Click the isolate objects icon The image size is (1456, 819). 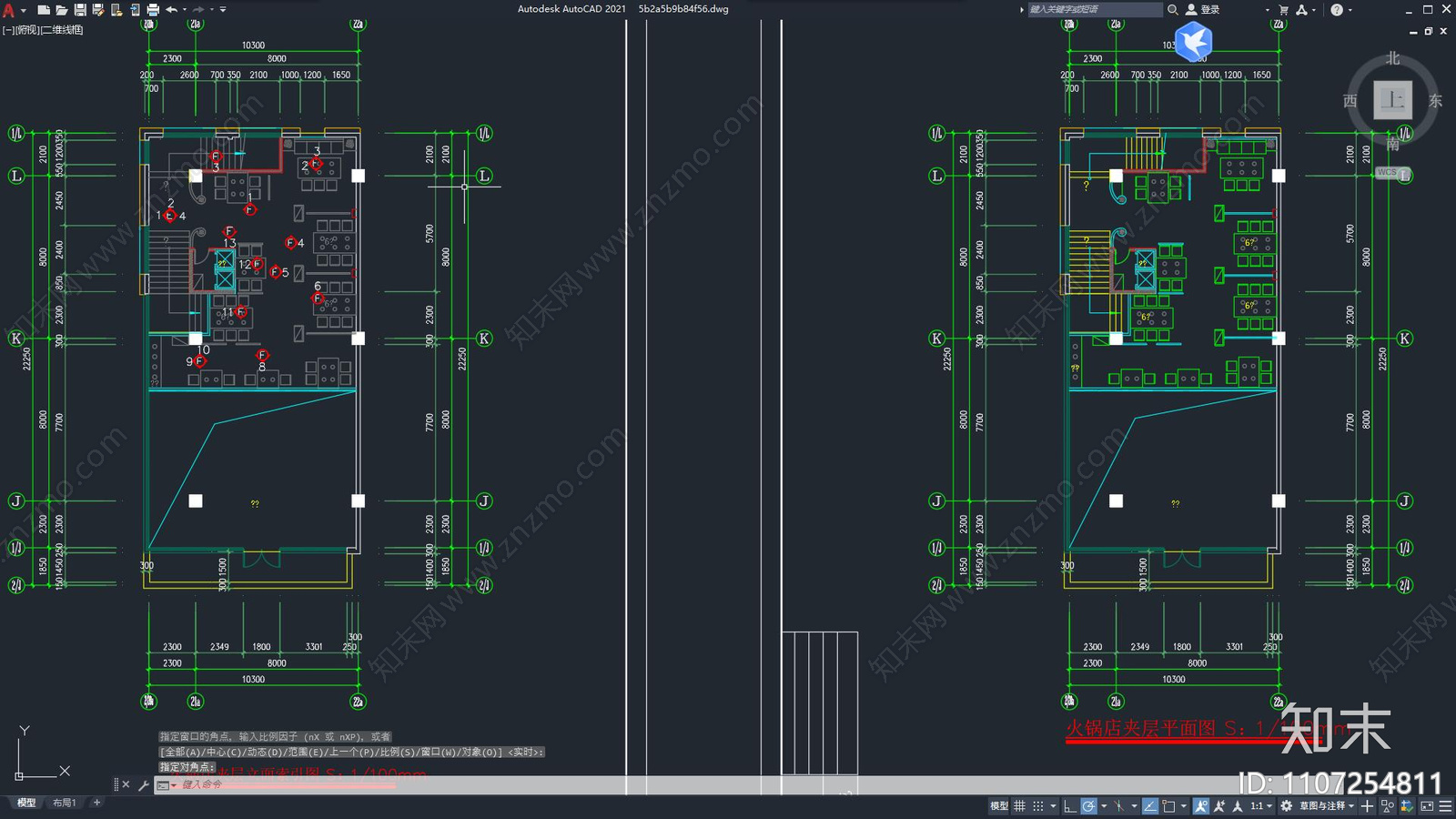pyautogui.click(x=1387, y=805)
